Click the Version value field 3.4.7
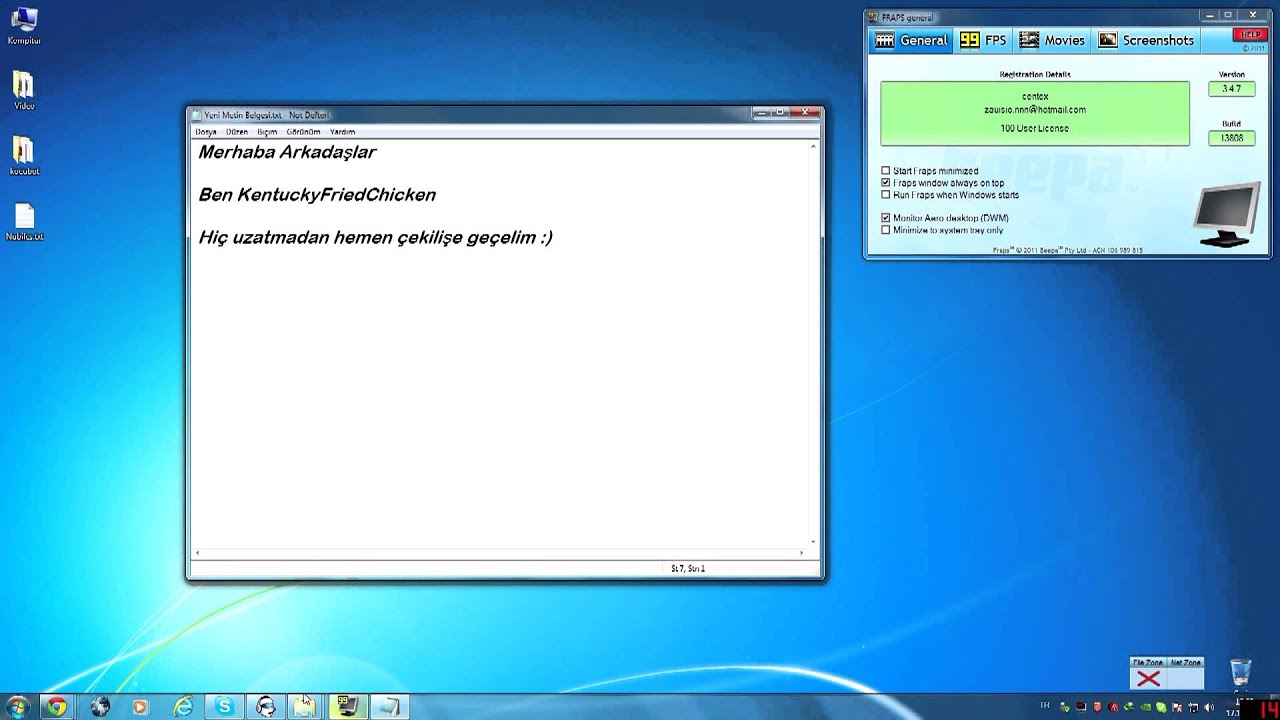The width and height of the screenshot is (1280, 720). [x=1231, y=89]
